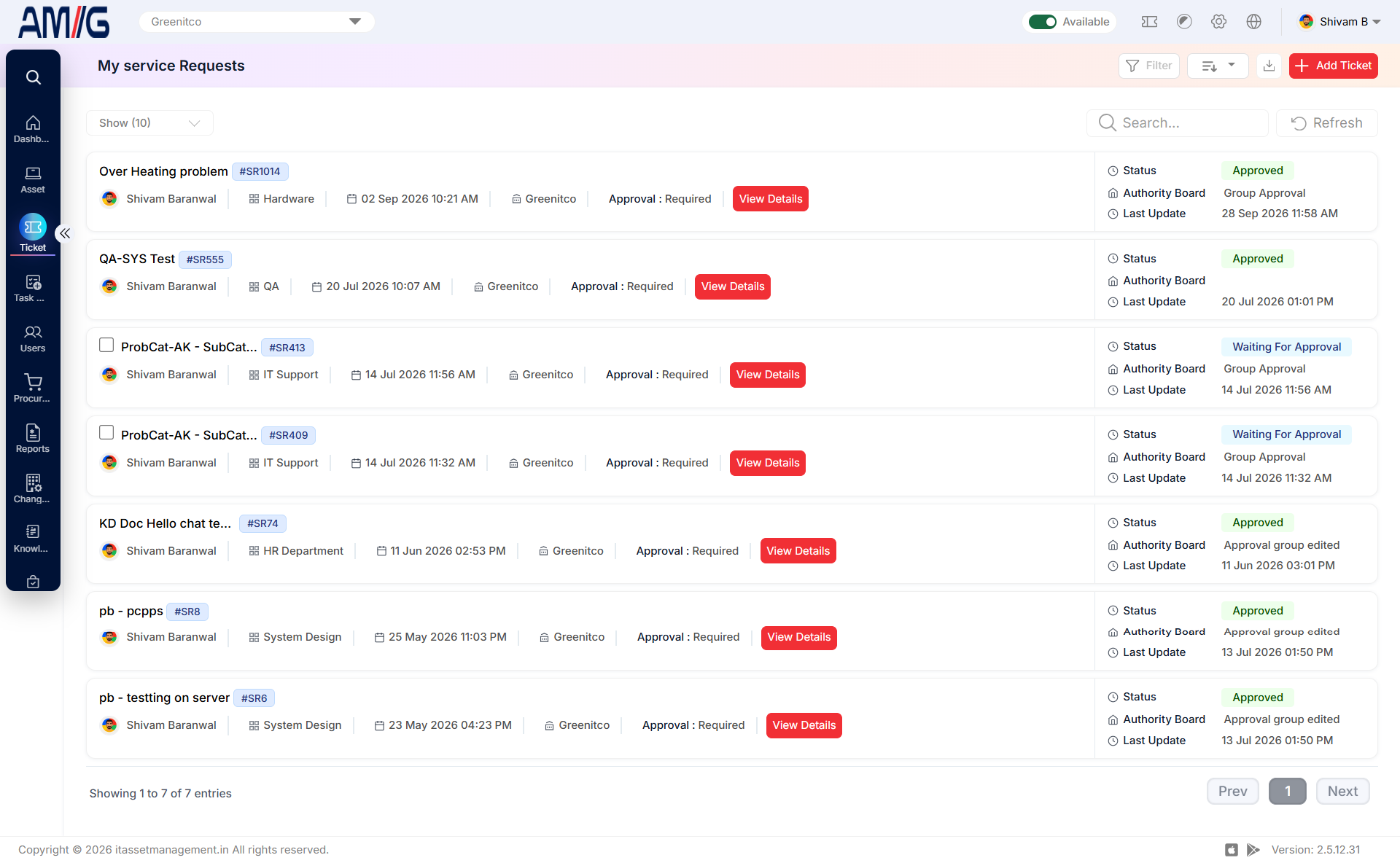Click the ticket icon in top bar
The width and height of the screenshot is (1400, 863).
[1149, 22]
